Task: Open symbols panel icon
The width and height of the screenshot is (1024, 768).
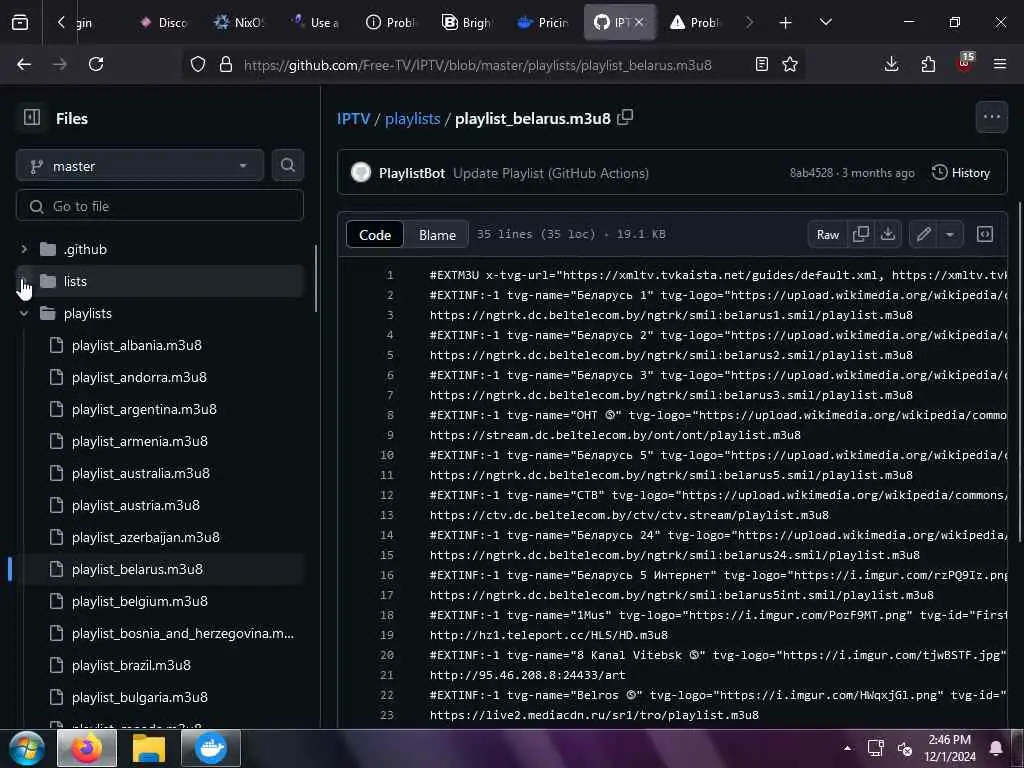Action: point(985,234)
